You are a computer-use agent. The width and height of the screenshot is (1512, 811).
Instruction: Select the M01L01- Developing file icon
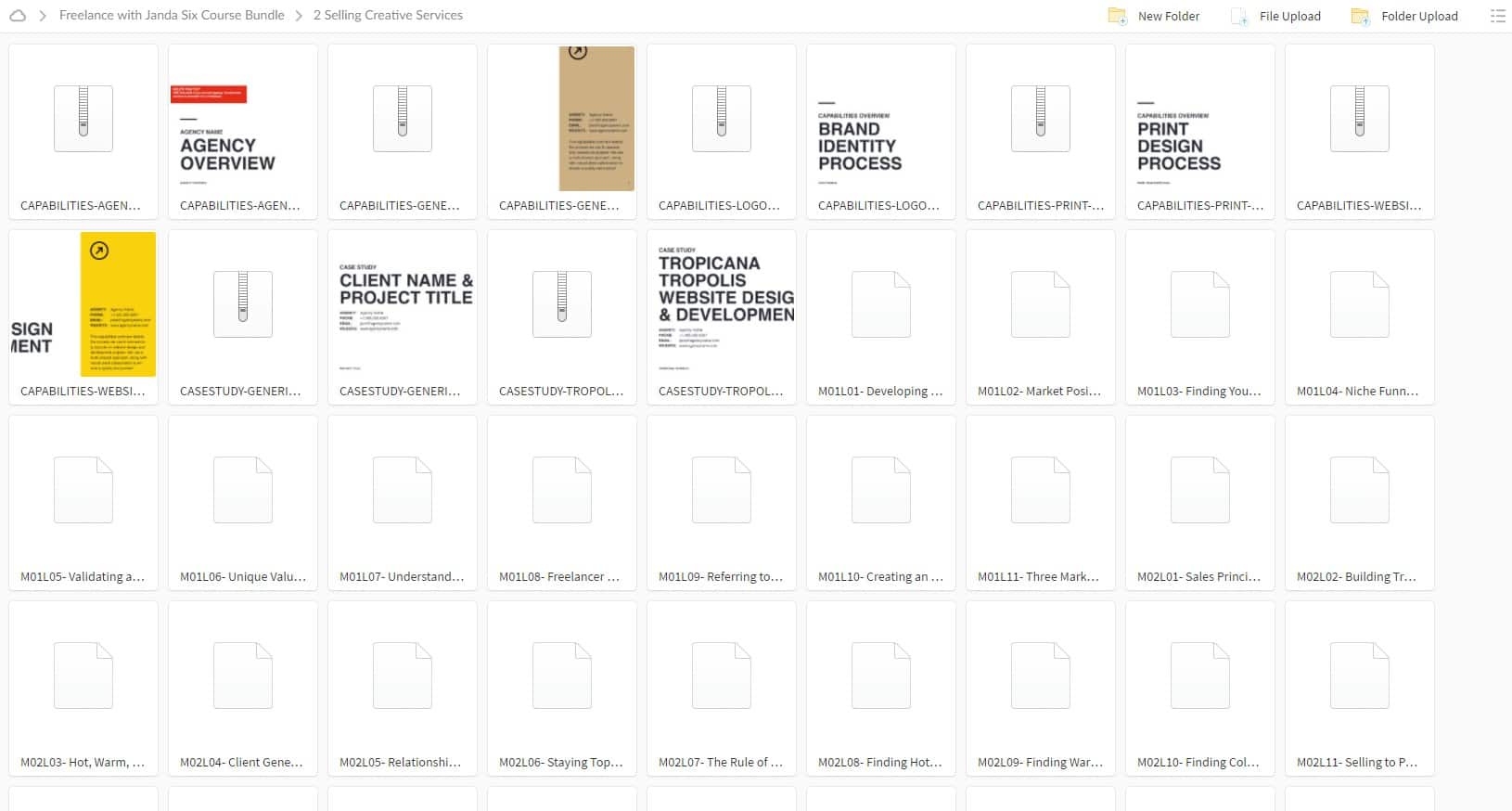tap(881, 304)
